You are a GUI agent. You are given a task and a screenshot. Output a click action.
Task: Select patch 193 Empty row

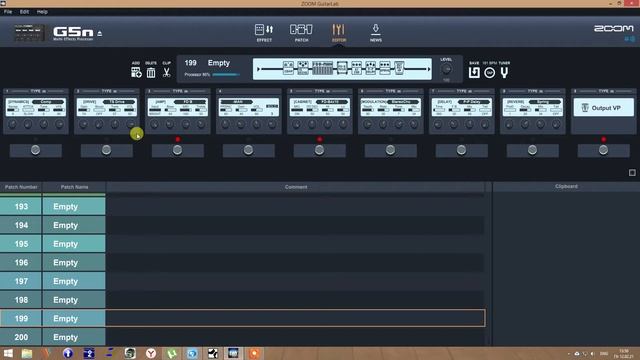(242, 207)
